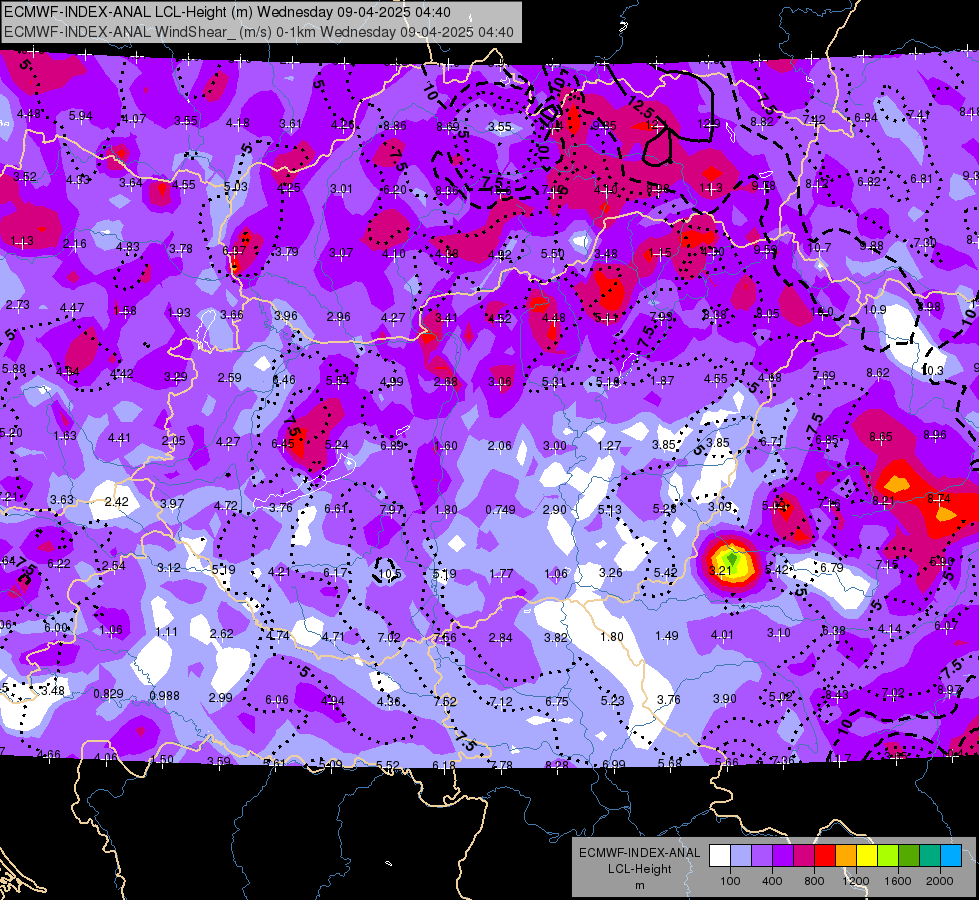Click the map value "2.16"
Viewport: 979px width, 900px height.
click(x=74, y=244)
